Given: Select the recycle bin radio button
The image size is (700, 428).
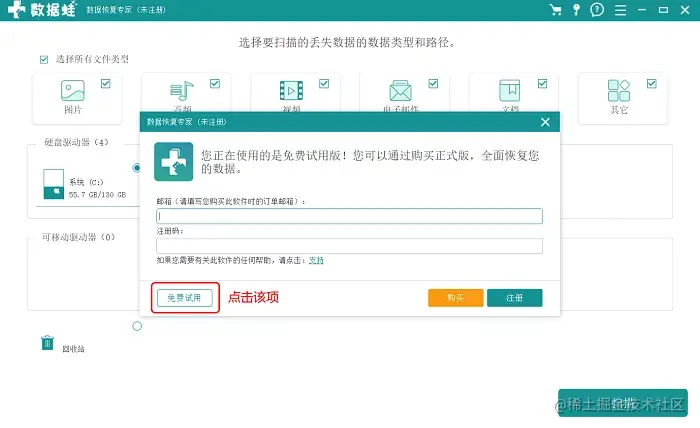Looking at the screenshot, I should tap(137, 326).
